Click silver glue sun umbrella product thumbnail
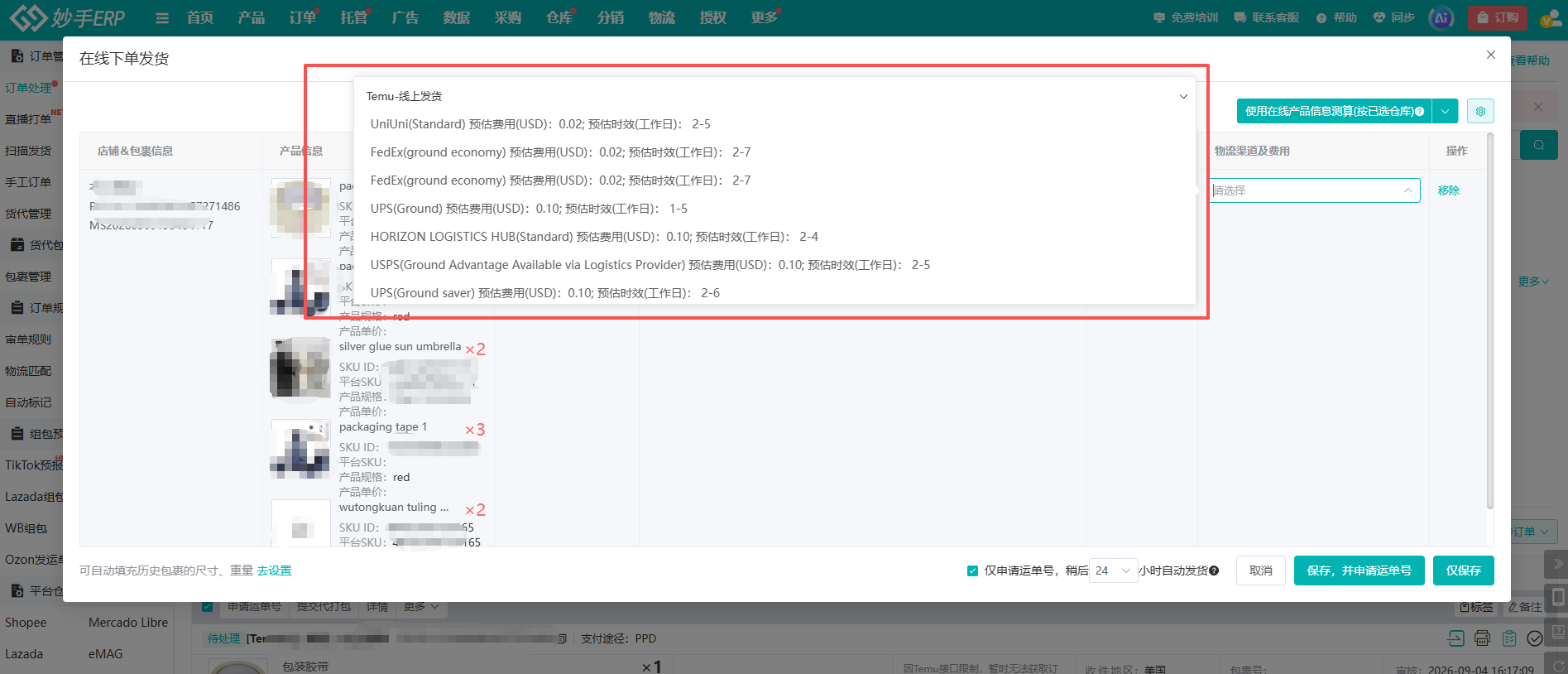Viewport: 1568px width, 674px height. coord(300,368)
